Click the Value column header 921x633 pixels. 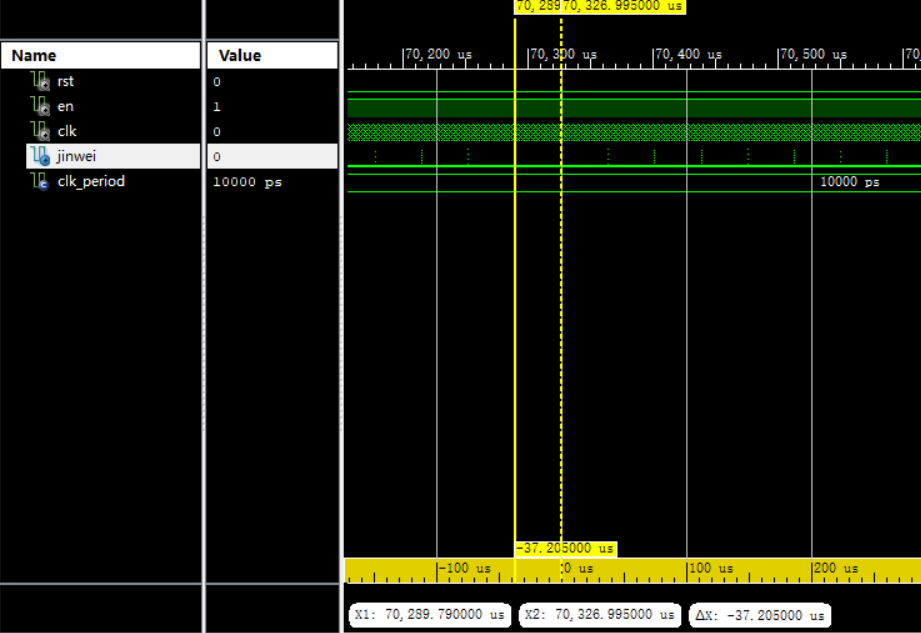273,55
